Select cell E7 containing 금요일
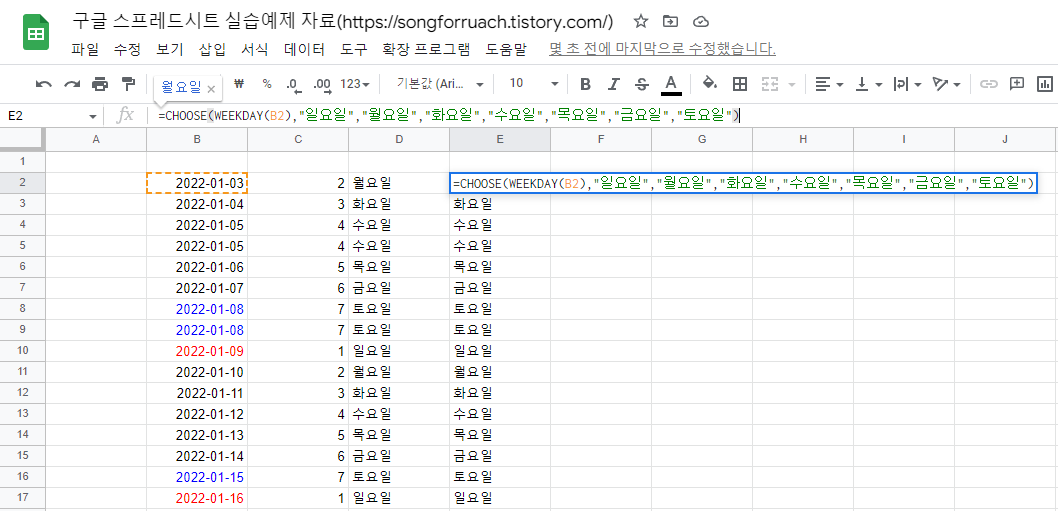This screenshot has height=511, width=1058. (x=500, y=288)
